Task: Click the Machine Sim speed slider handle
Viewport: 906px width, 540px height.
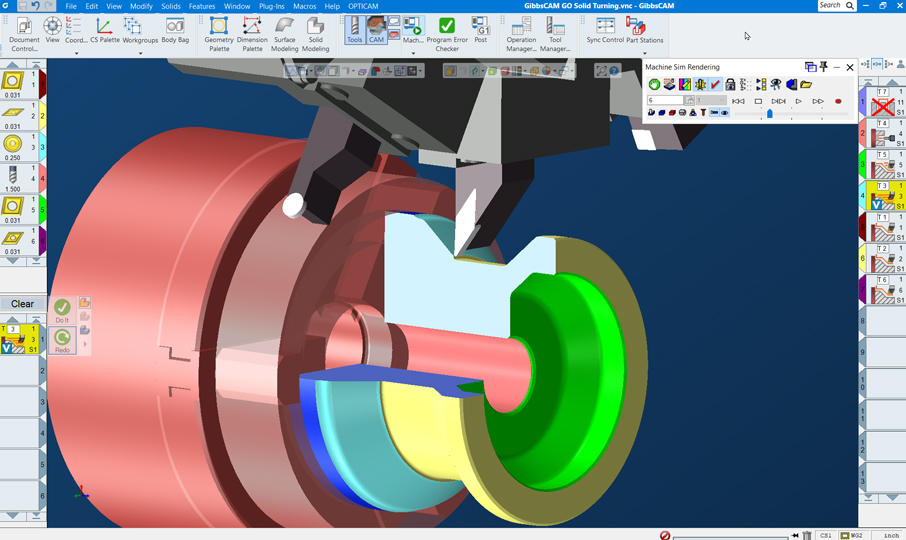Action: [x=769, y=113]
